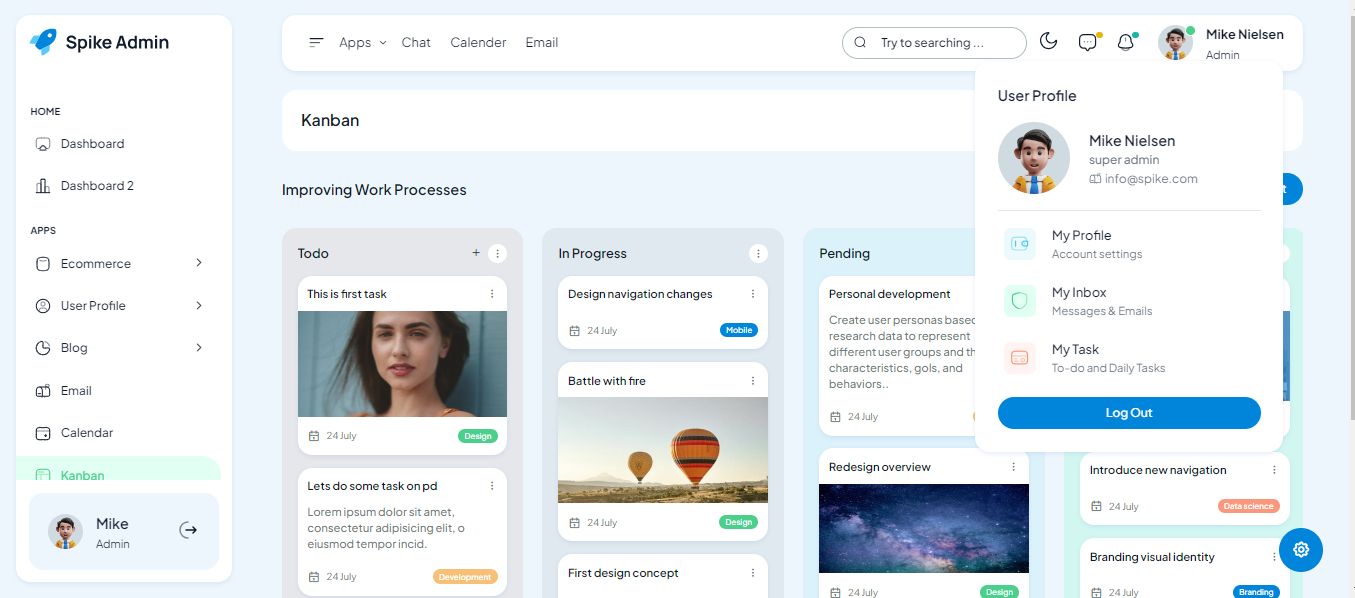The width and height of the screenshot is (1355, 598).
Task: Click the Calendar sidebar icon
Action: 42,433
